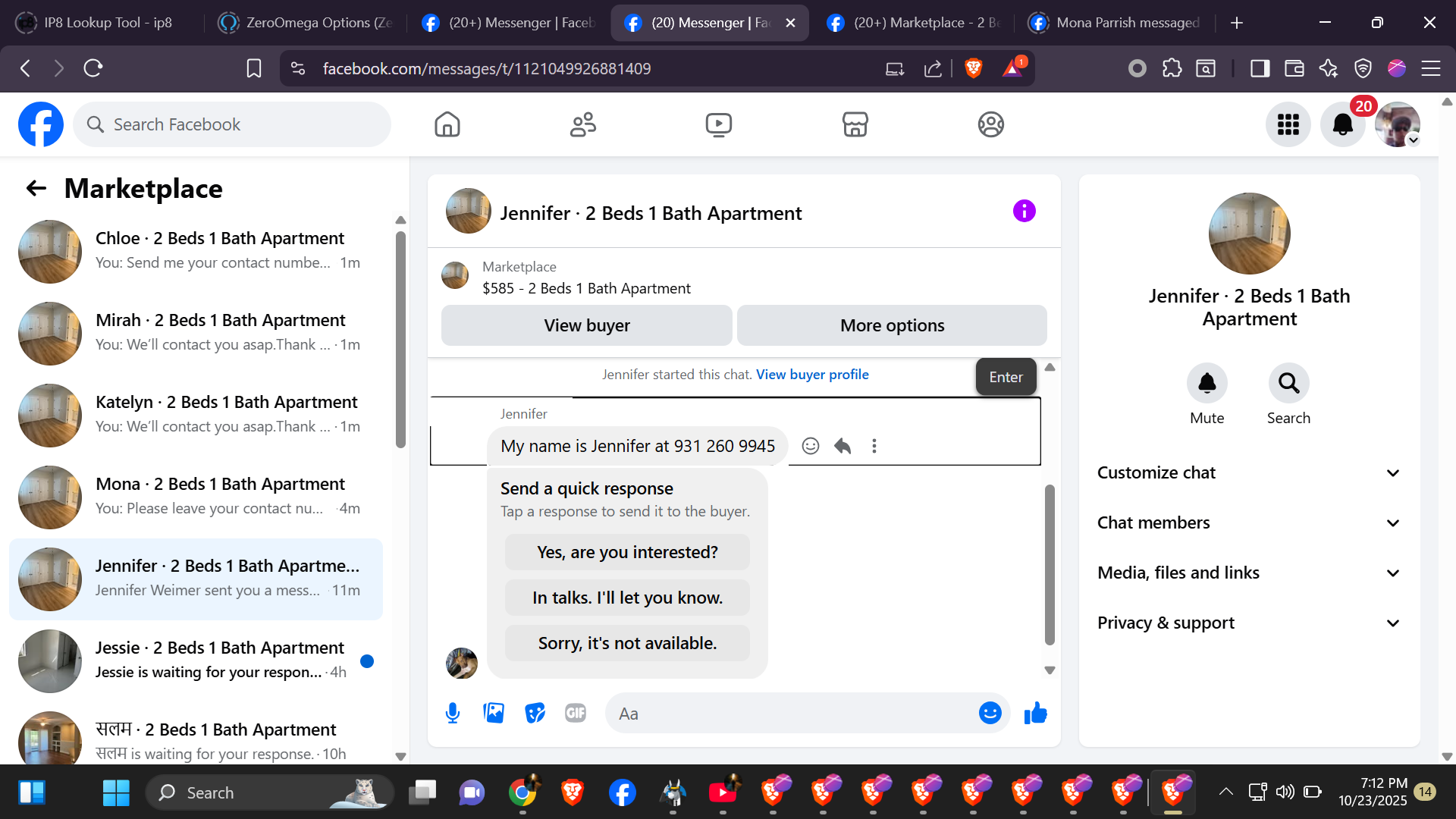
Task: Send a thumbs-up like
Action: pyautogui.click(x=1035, y=713)
